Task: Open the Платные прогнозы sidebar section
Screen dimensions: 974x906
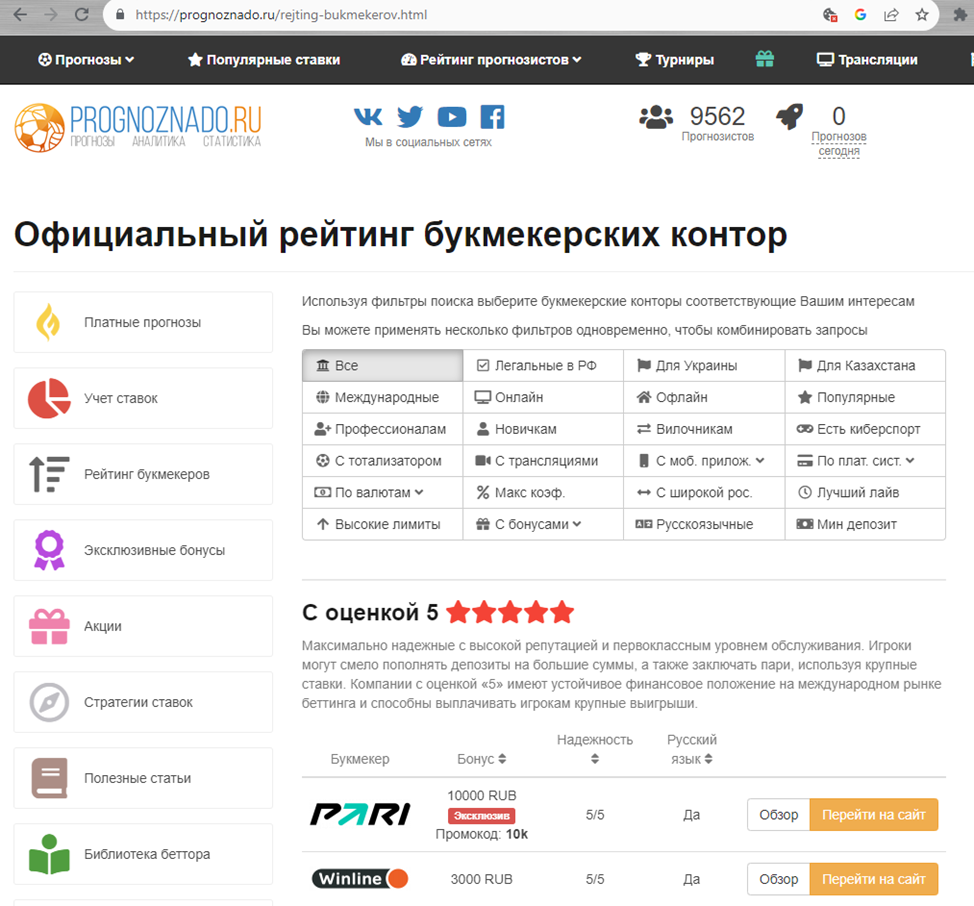Action: pyautogui.click(x=142, y=322)
